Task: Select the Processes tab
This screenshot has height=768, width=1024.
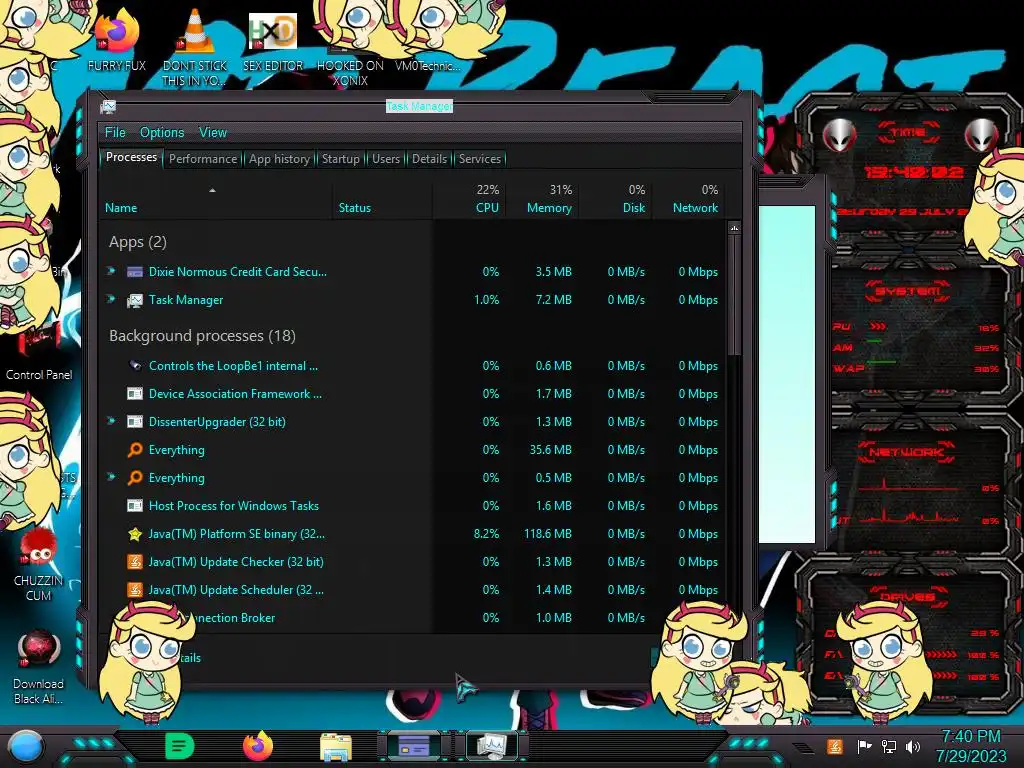Action: [x=131, y=157]
